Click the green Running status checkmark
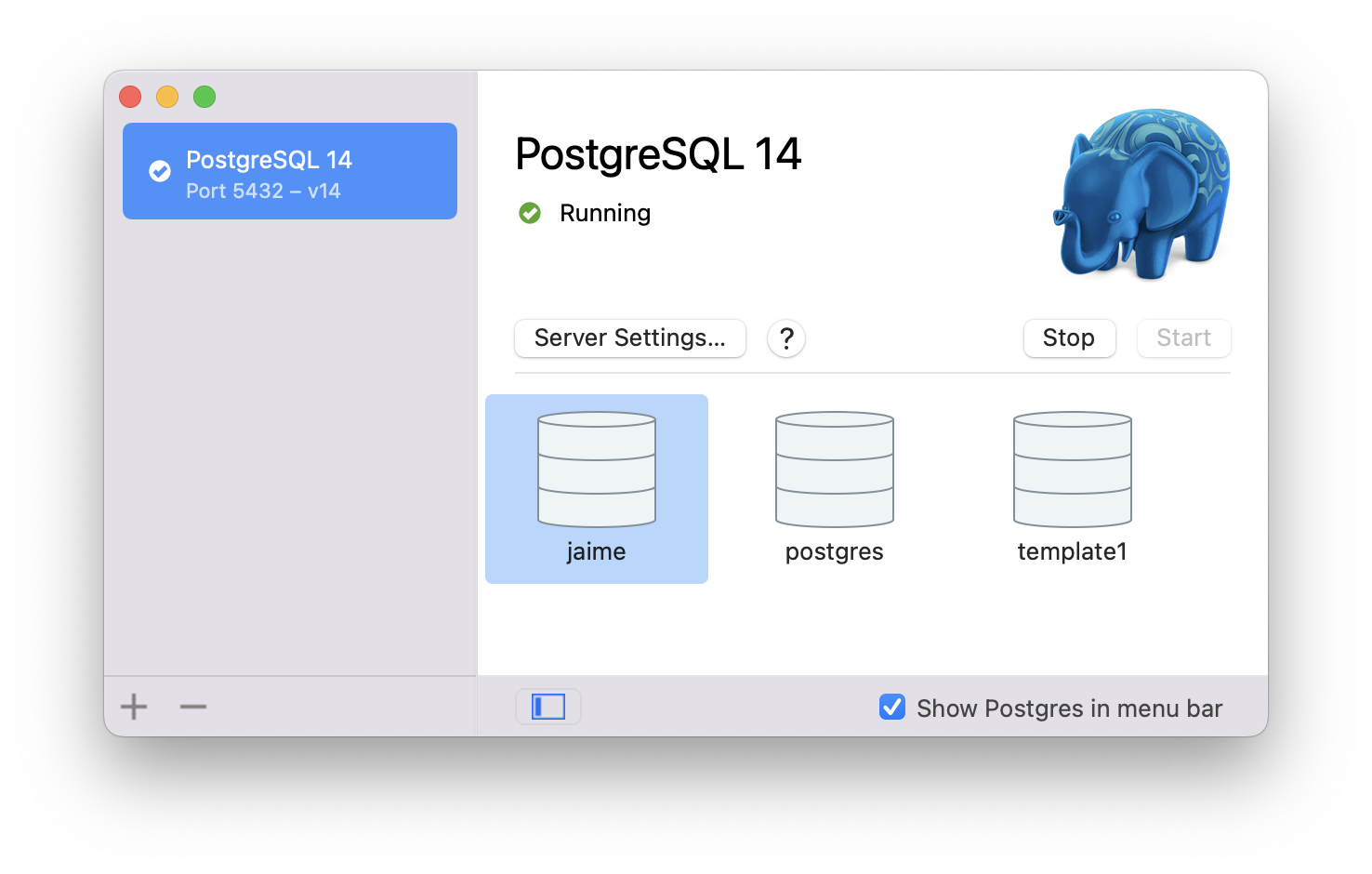The image size is (1372, 874). click(530, 214)
